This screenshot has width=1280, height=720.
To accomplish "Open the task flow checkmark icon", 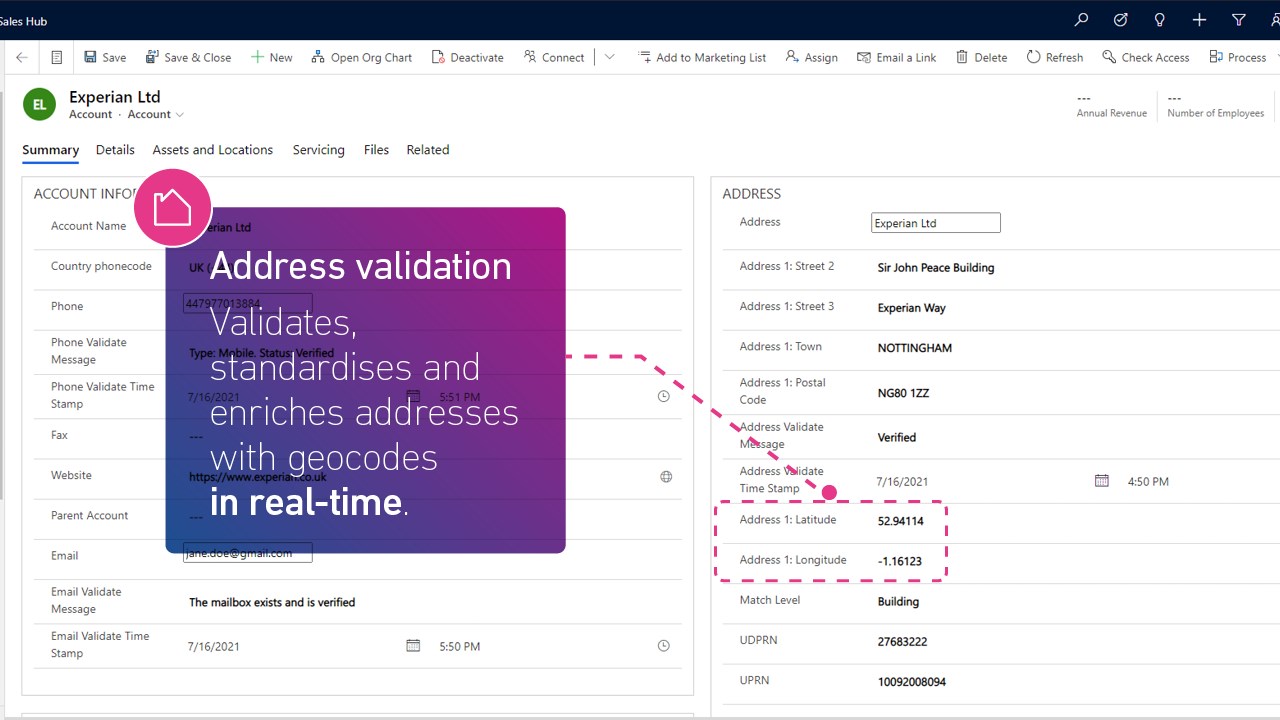I will point(1120,20).
